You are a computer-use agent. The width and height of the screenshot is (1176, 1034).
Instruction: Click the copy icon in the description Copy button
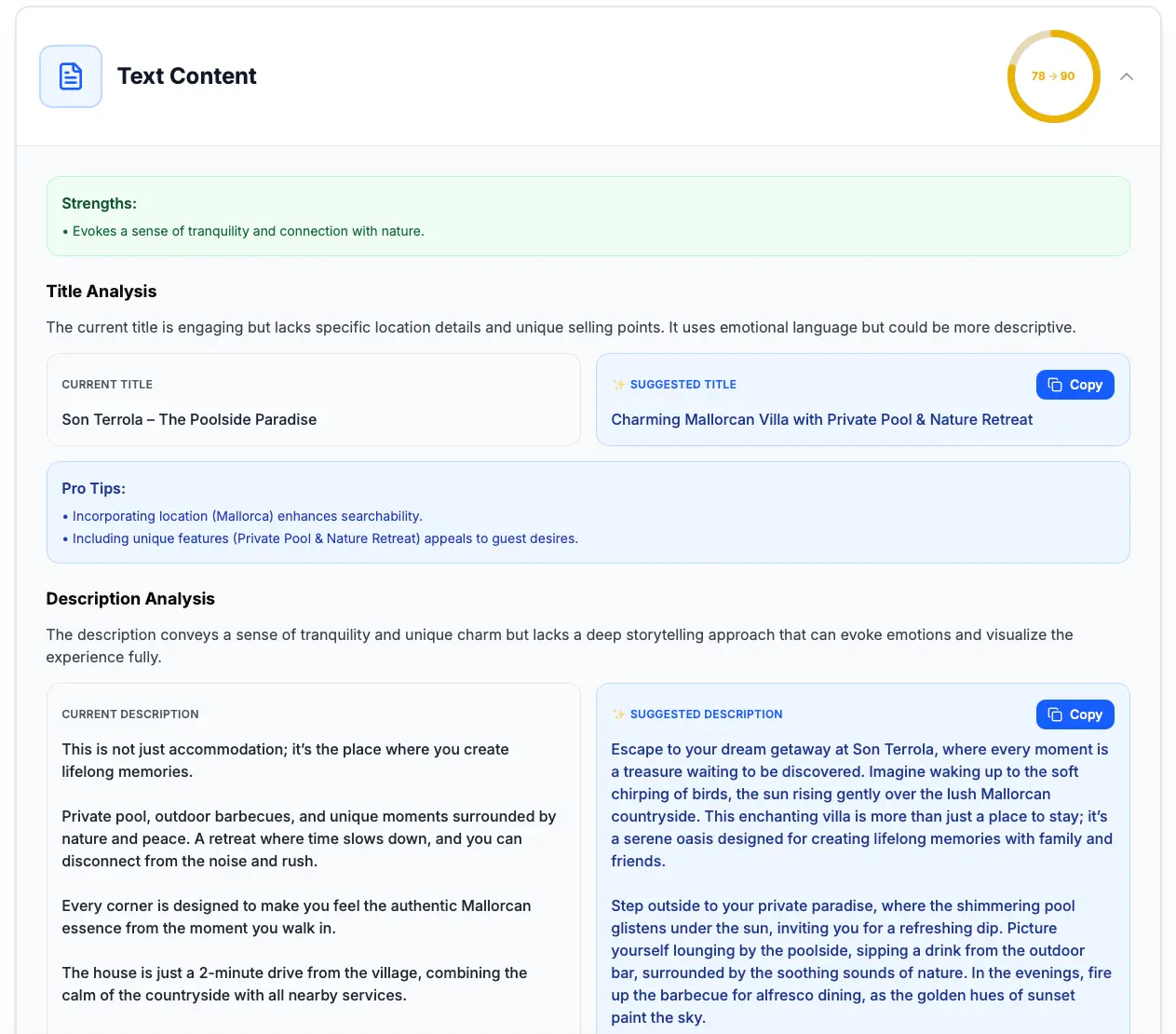1053,714
